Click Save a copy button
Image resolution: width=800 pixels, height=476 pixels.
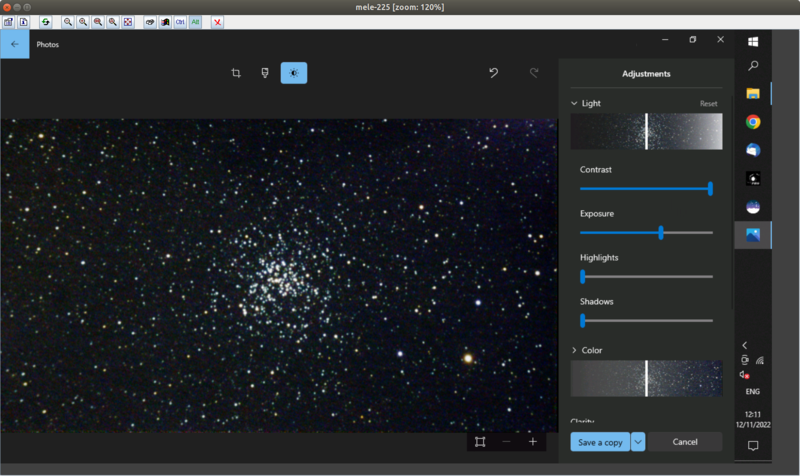click(600, 442)
